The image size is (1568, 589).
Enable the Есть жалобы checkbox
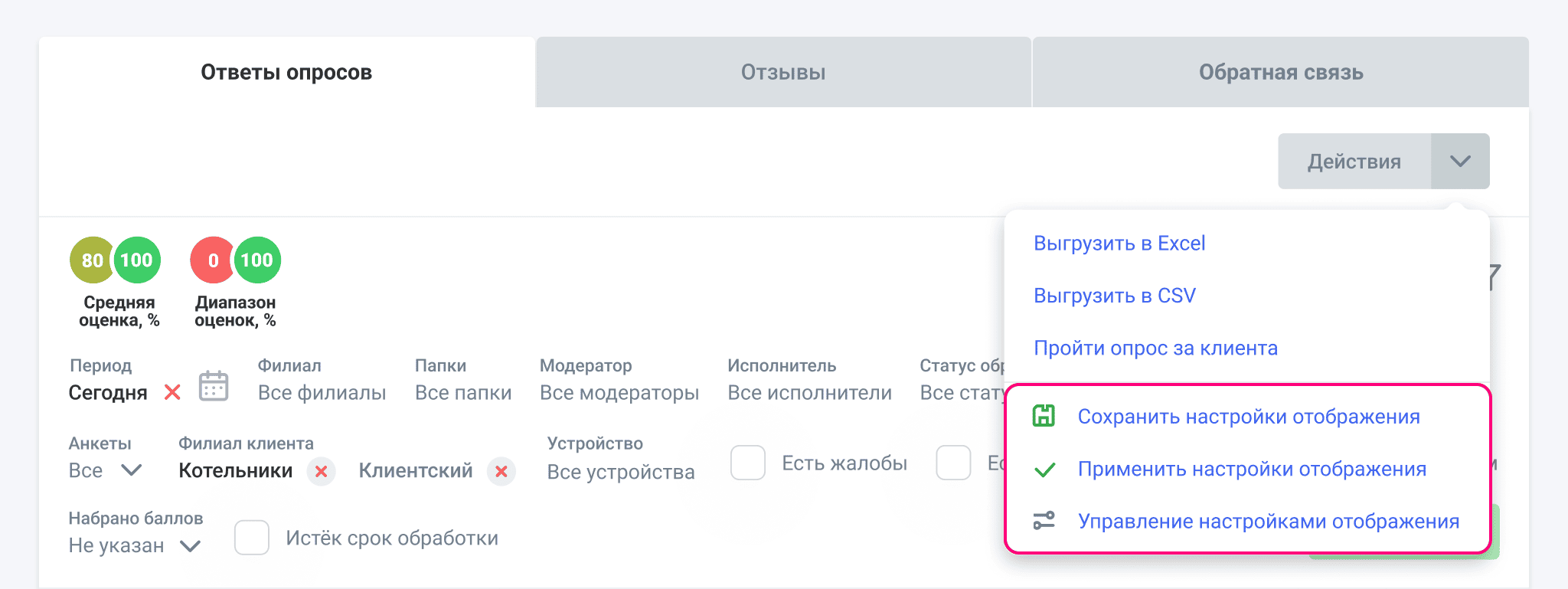click(748, 463)
